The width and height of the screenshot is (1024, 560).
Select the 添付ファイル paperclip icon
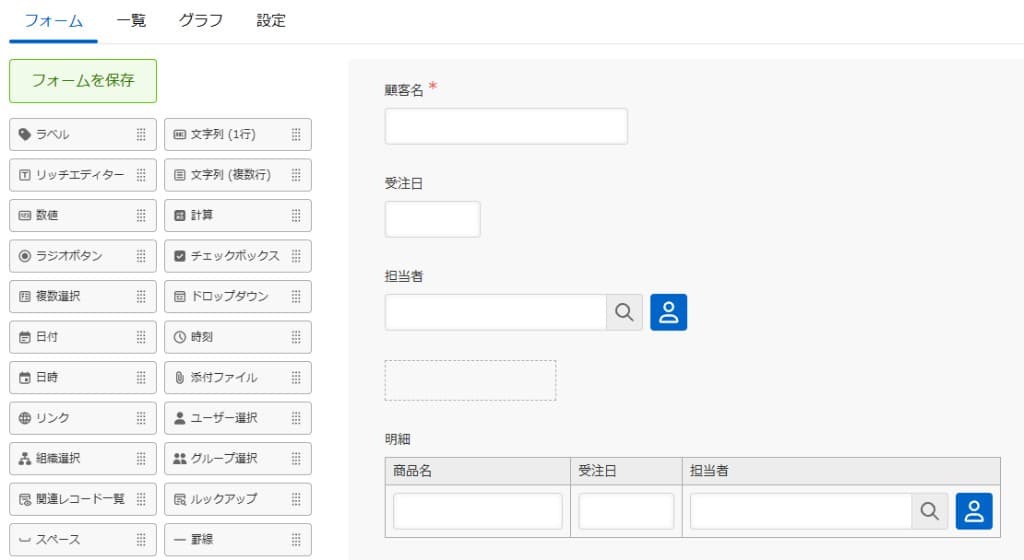tap(180, 378)
